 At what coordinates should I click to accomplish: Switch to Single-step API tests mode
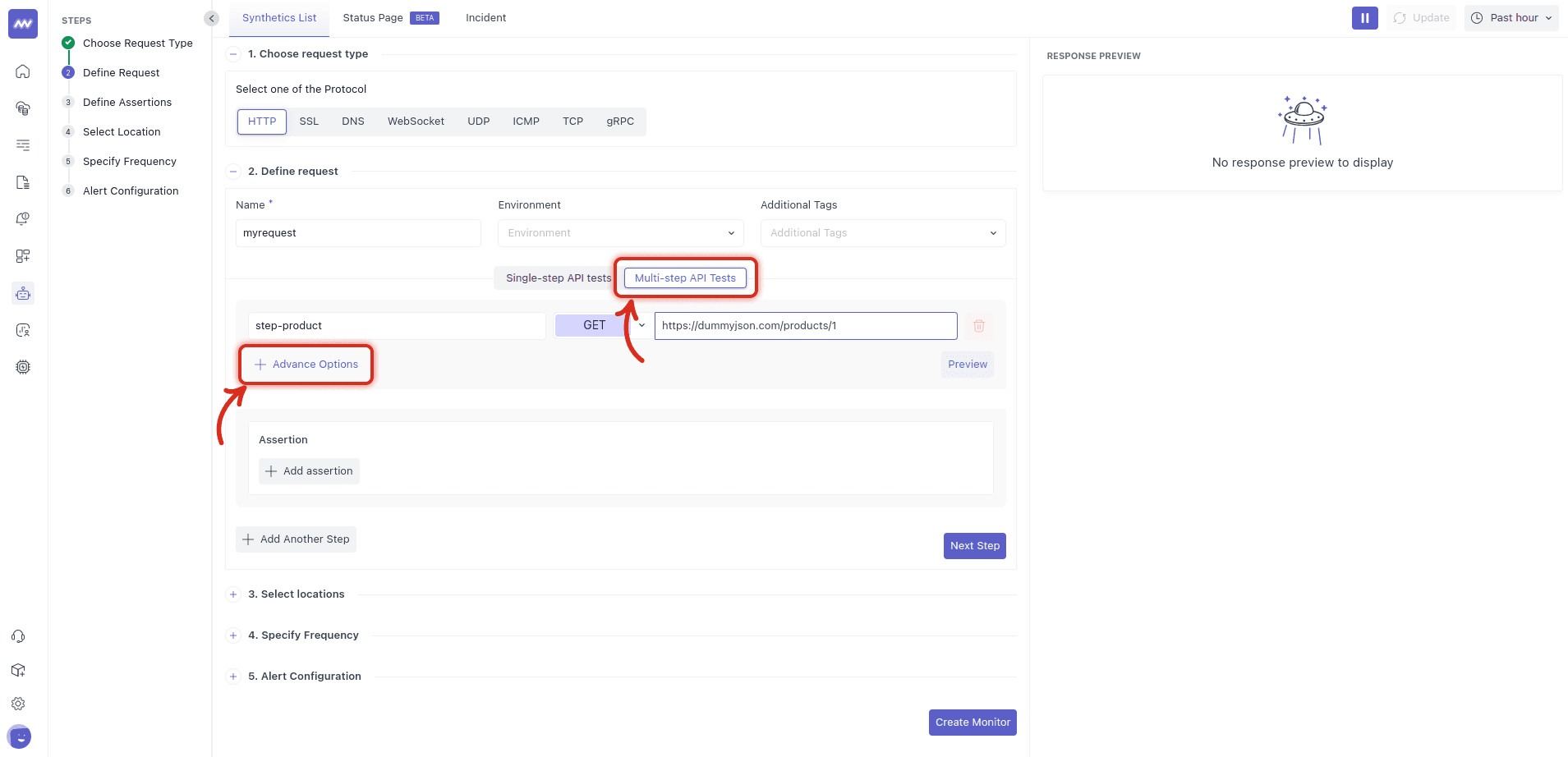[x=557, y=278]
